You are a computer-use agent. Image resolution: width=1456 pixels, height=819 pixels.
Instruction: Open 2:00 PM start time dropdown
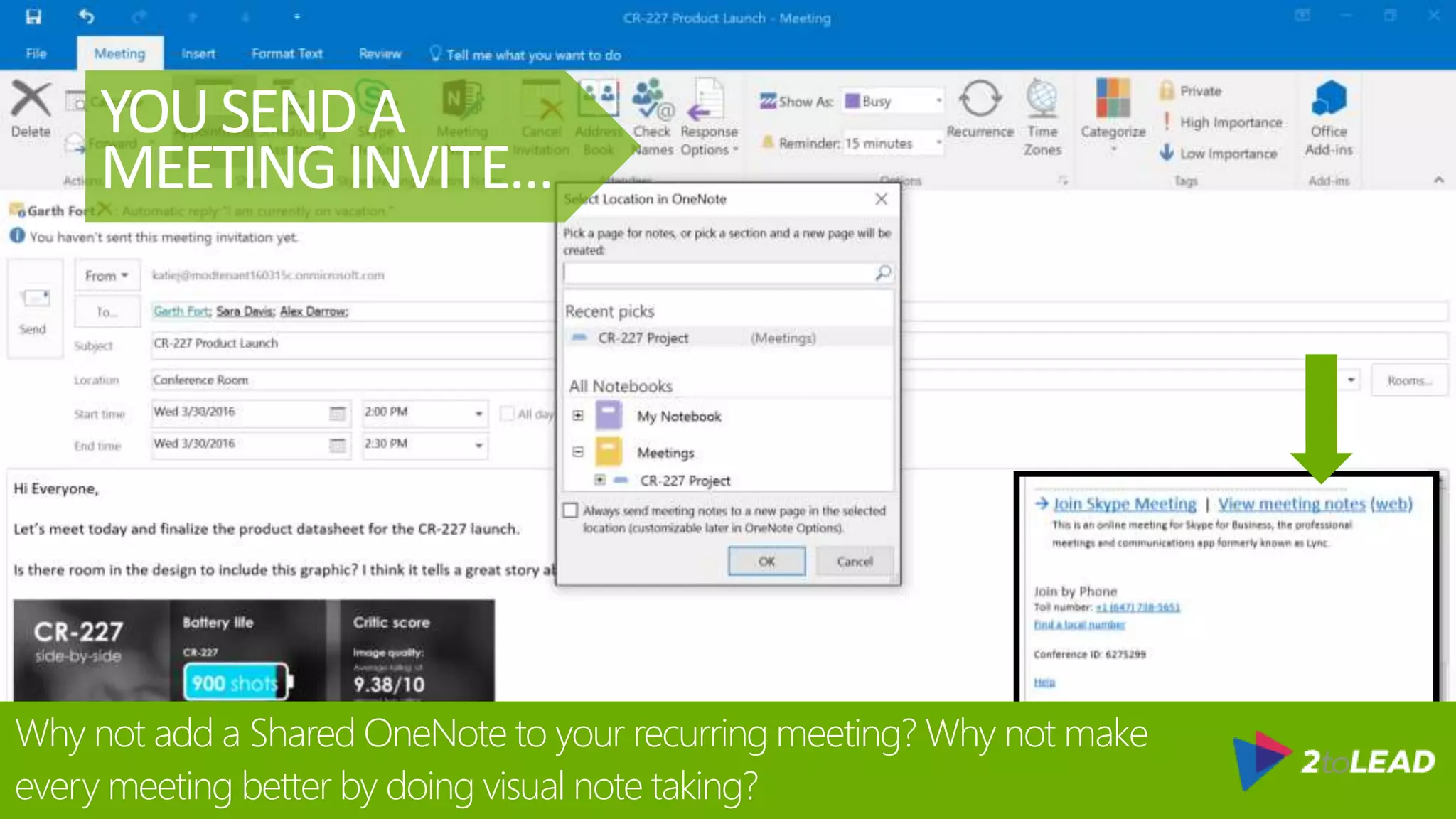coord(478,413)
